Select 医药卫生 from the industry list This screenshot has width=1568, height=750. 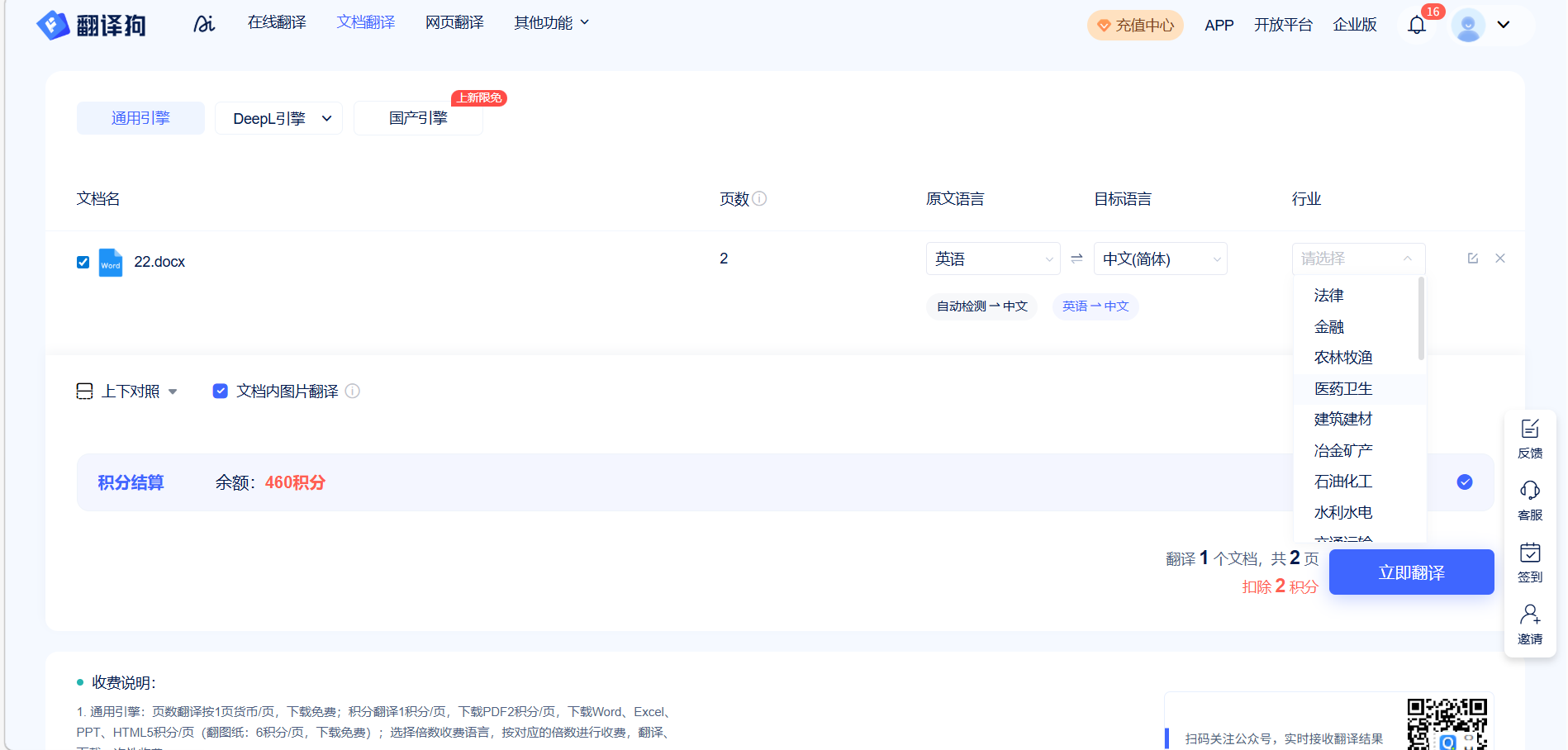click(x=1343, y=388)
